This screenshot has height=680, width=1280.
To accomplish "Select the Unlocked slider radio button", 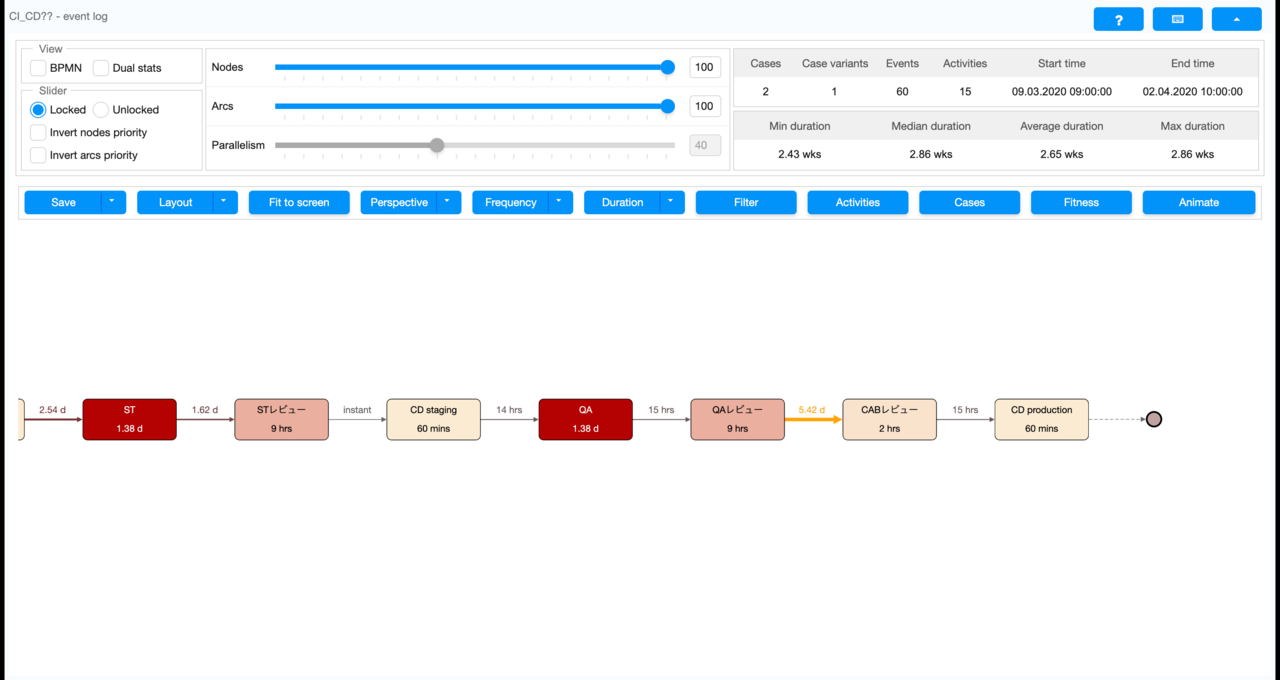I will [101, 110].
